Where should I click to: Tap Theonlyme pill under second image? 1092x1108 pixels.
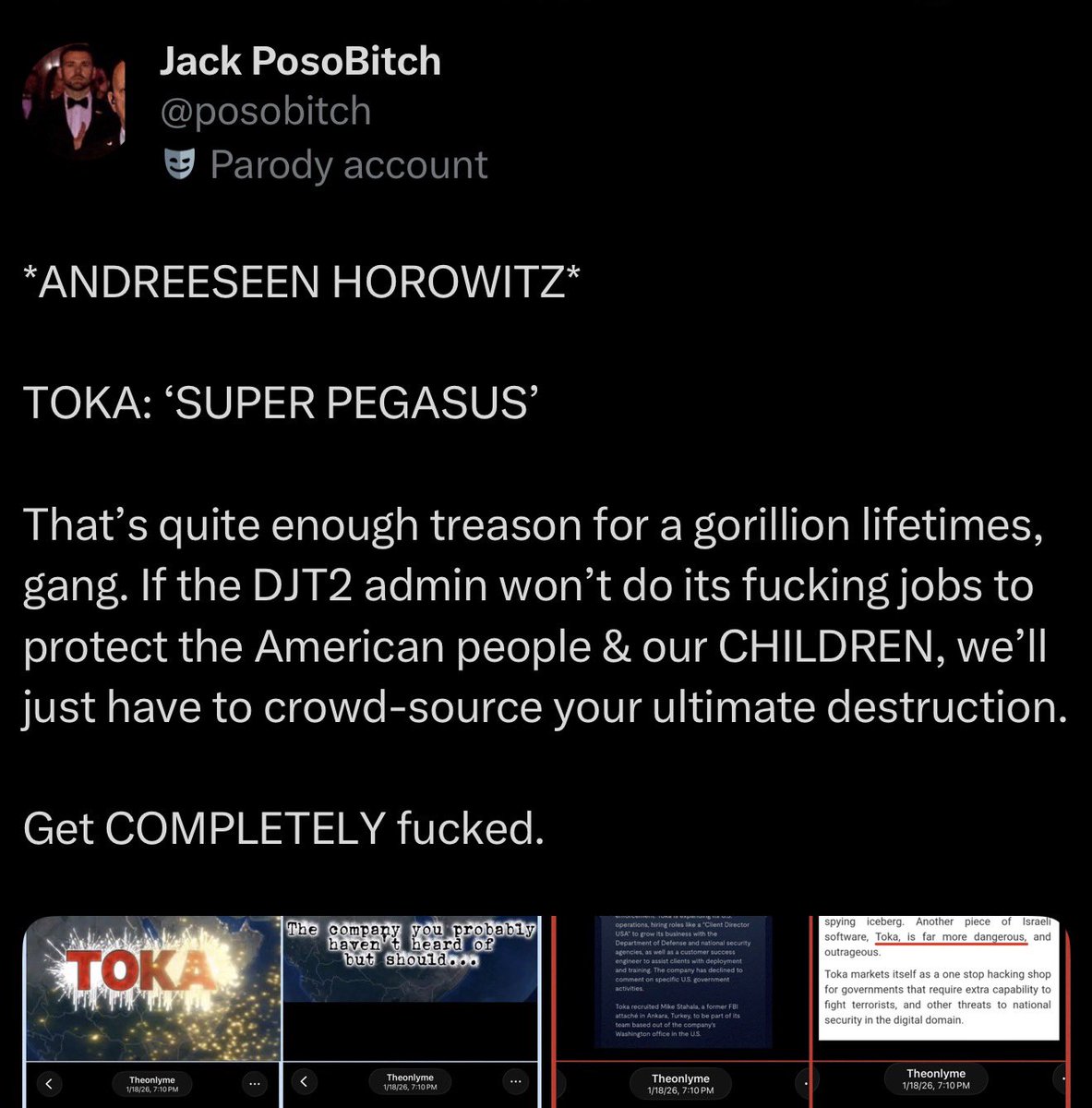tap(410, 1082)
